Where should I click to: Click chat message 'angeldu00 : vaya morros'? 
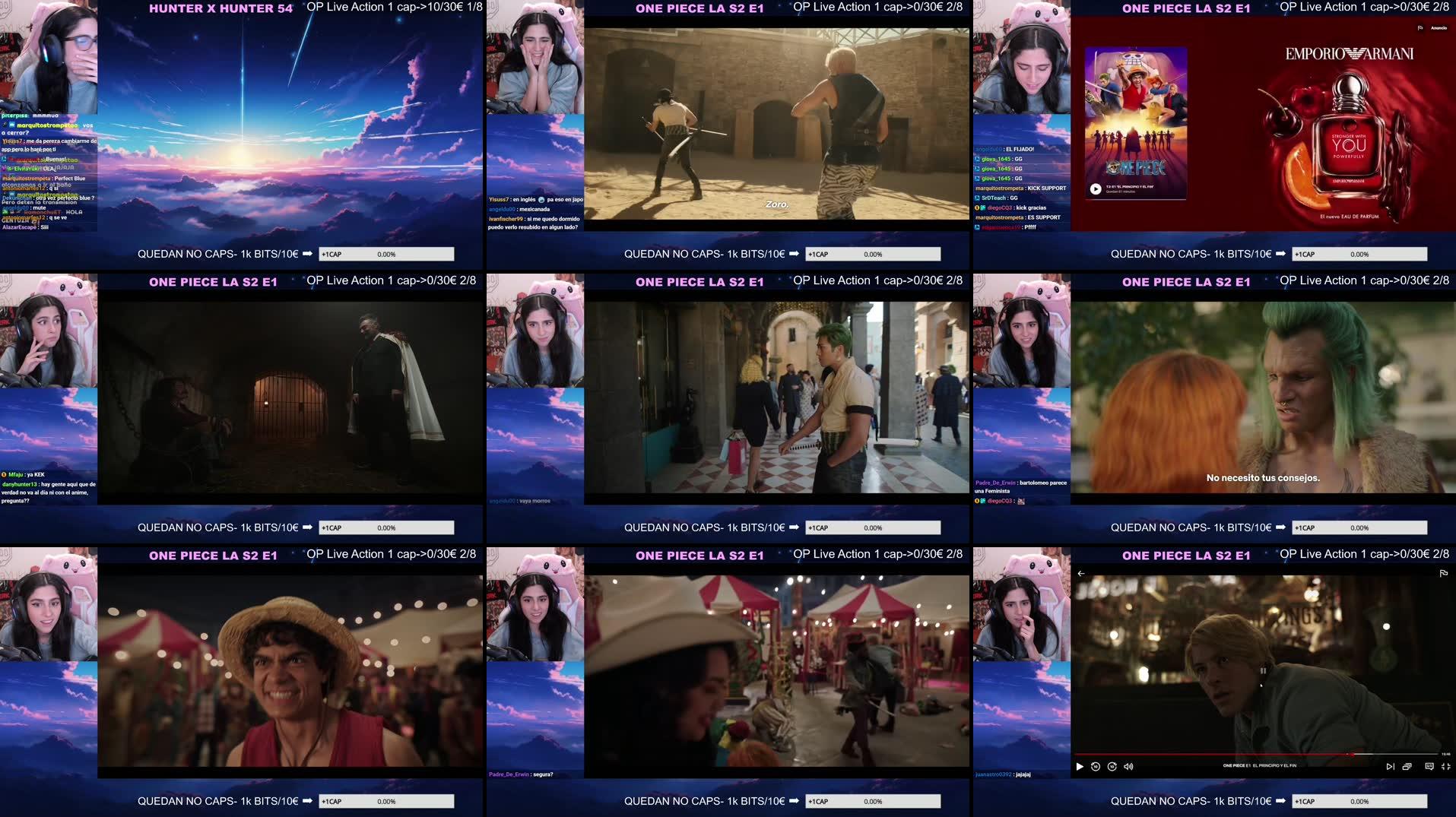[x=519, y=501]
